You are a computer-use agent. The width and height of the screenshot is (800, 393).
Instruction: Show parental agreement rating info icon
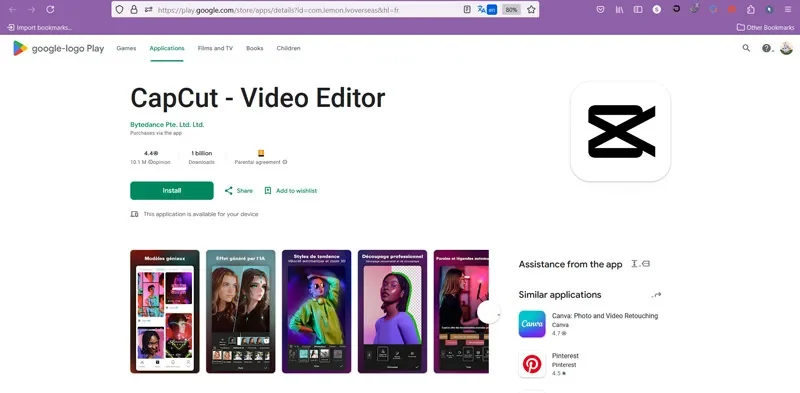pos(285,162)
